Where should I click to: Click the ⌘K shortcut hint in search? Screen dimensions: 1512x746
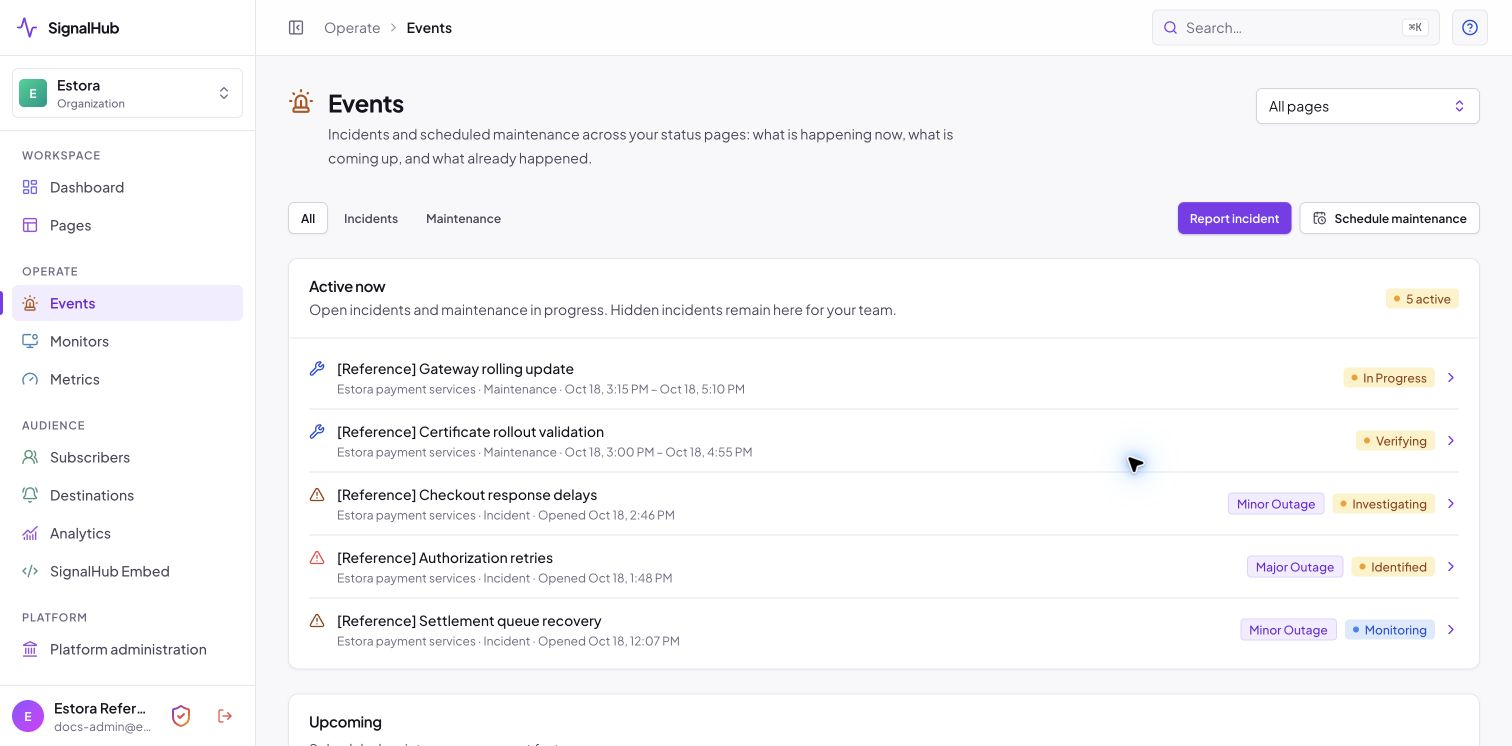(x=1415, y=28)
